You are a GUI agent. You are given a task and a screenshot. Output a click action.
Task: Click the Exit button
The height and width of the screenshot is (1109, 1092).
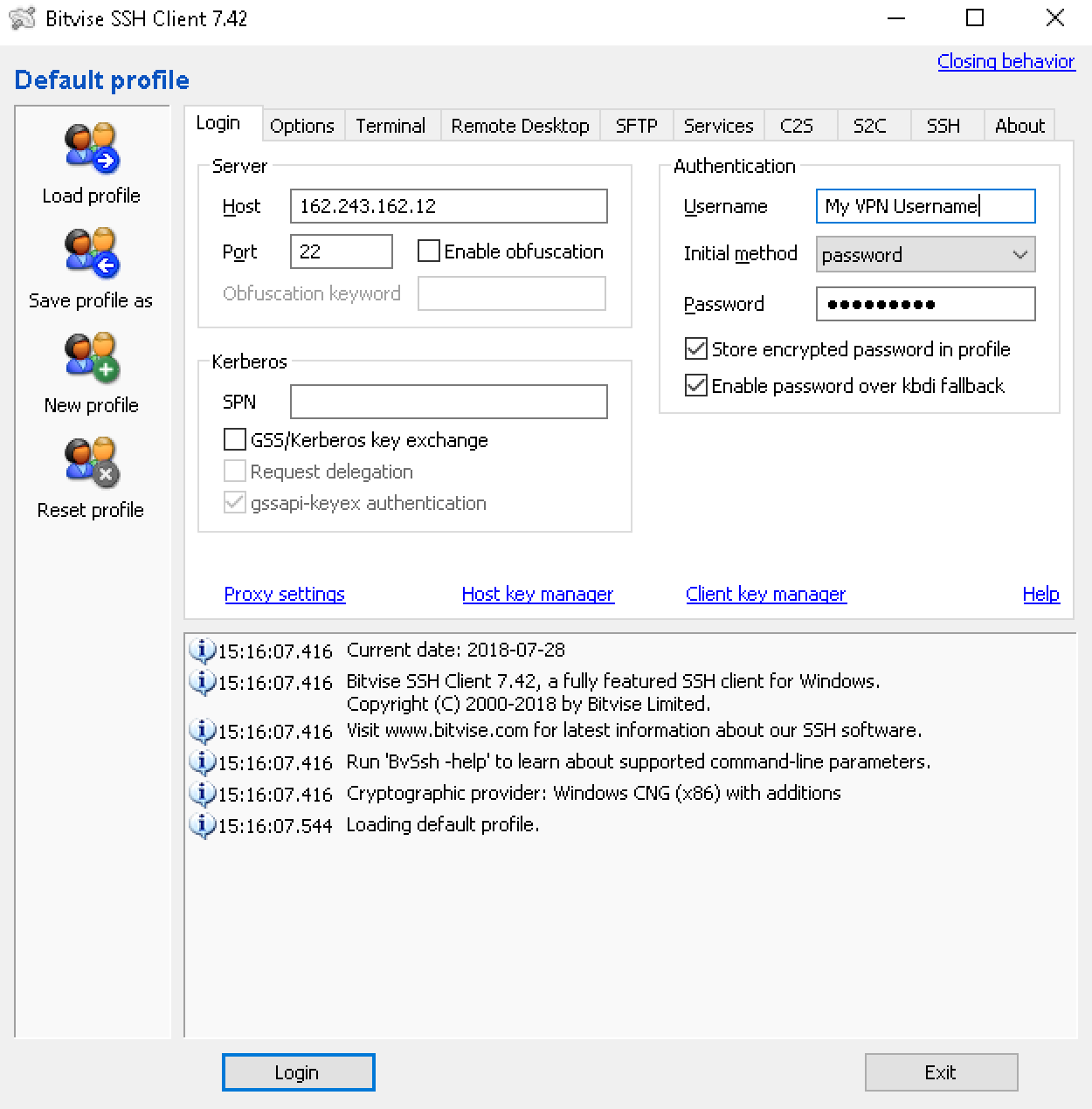pos(941,1072)
